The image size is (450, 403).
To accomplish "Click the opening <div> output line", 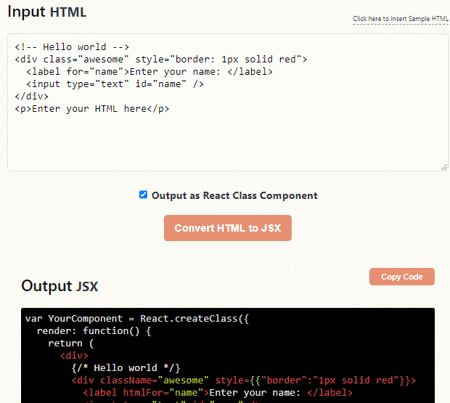I will pyautogui.click(x=74, y=356).
